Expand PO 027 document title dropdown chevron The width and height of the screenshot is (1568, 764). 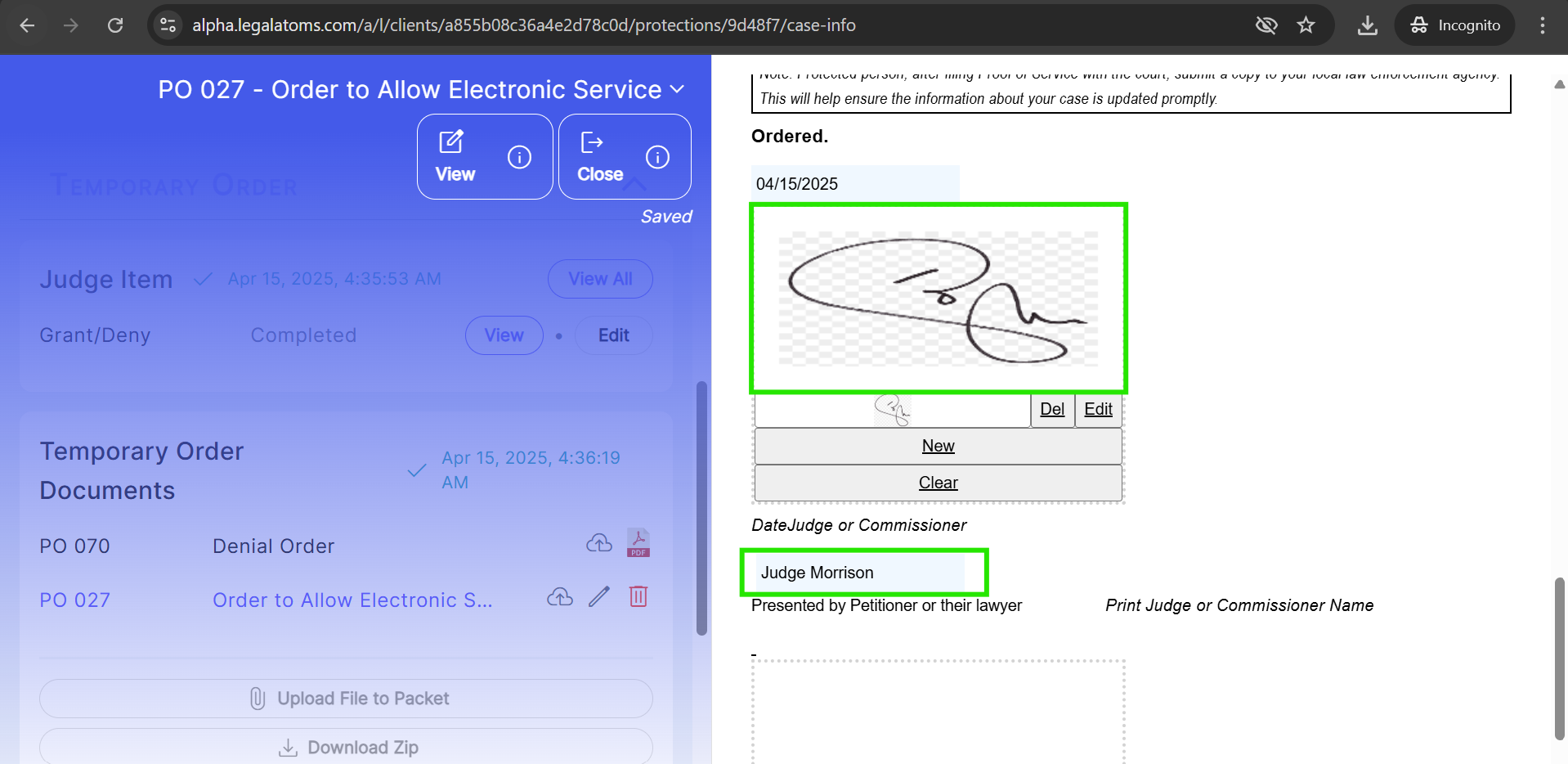tap(677, 89)
